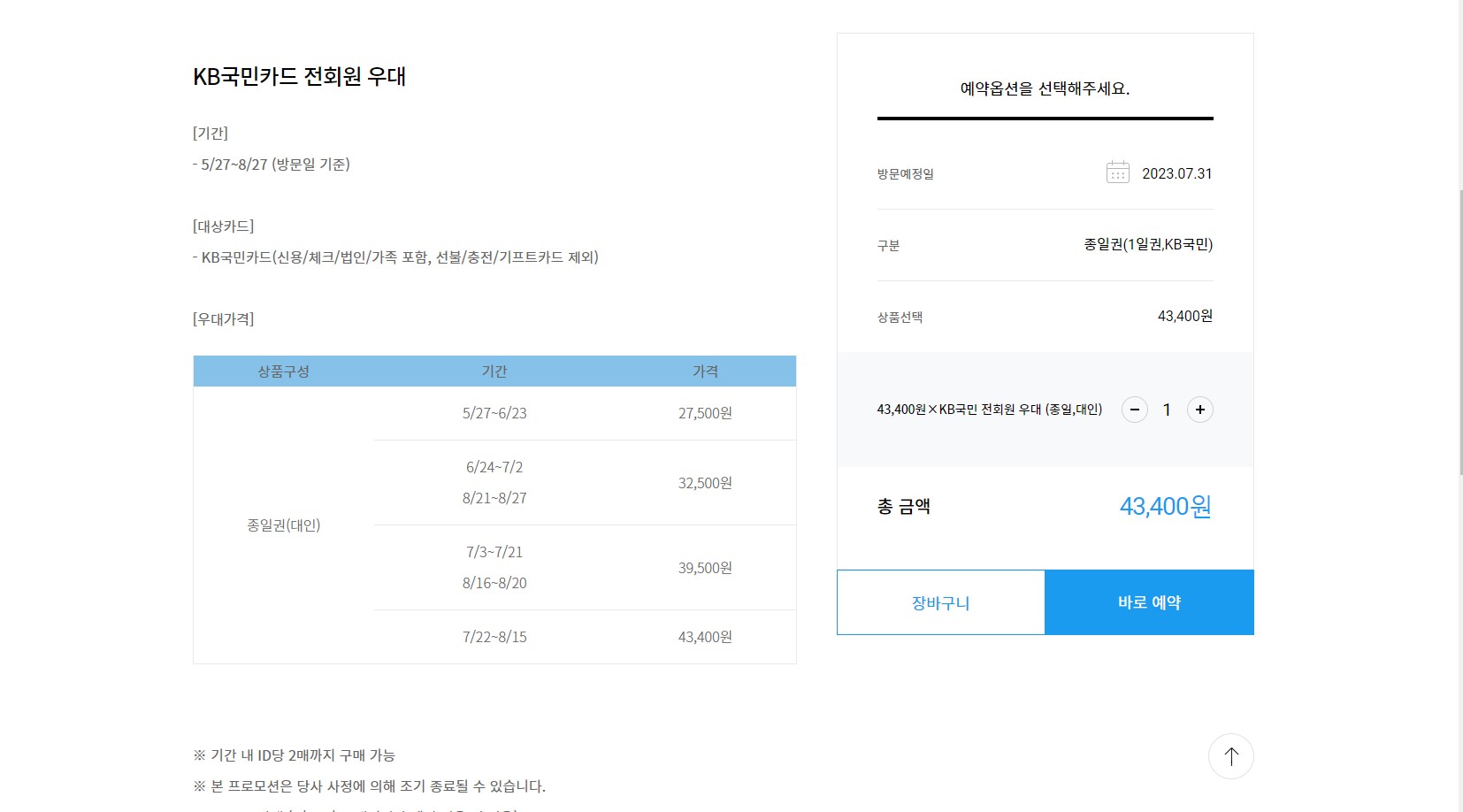Screen dimensions: 1463x812
Task: Open the visit date calendar icon
Action: click(x=1117, y=172)
